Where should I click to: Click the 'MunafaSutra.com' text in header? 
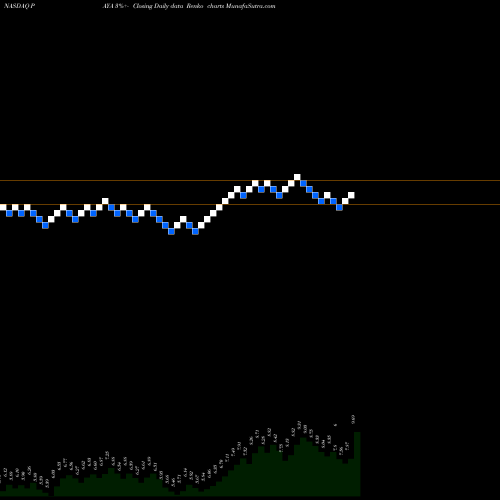[x=251, y=6]
